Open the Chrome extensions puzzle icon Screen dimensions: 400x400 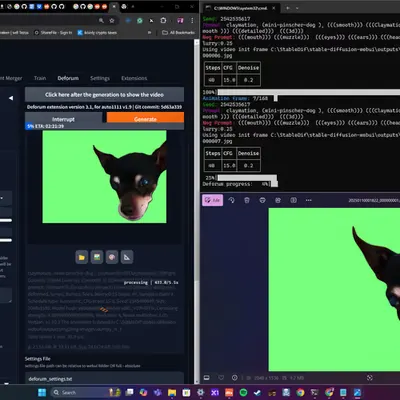(163, 21)
